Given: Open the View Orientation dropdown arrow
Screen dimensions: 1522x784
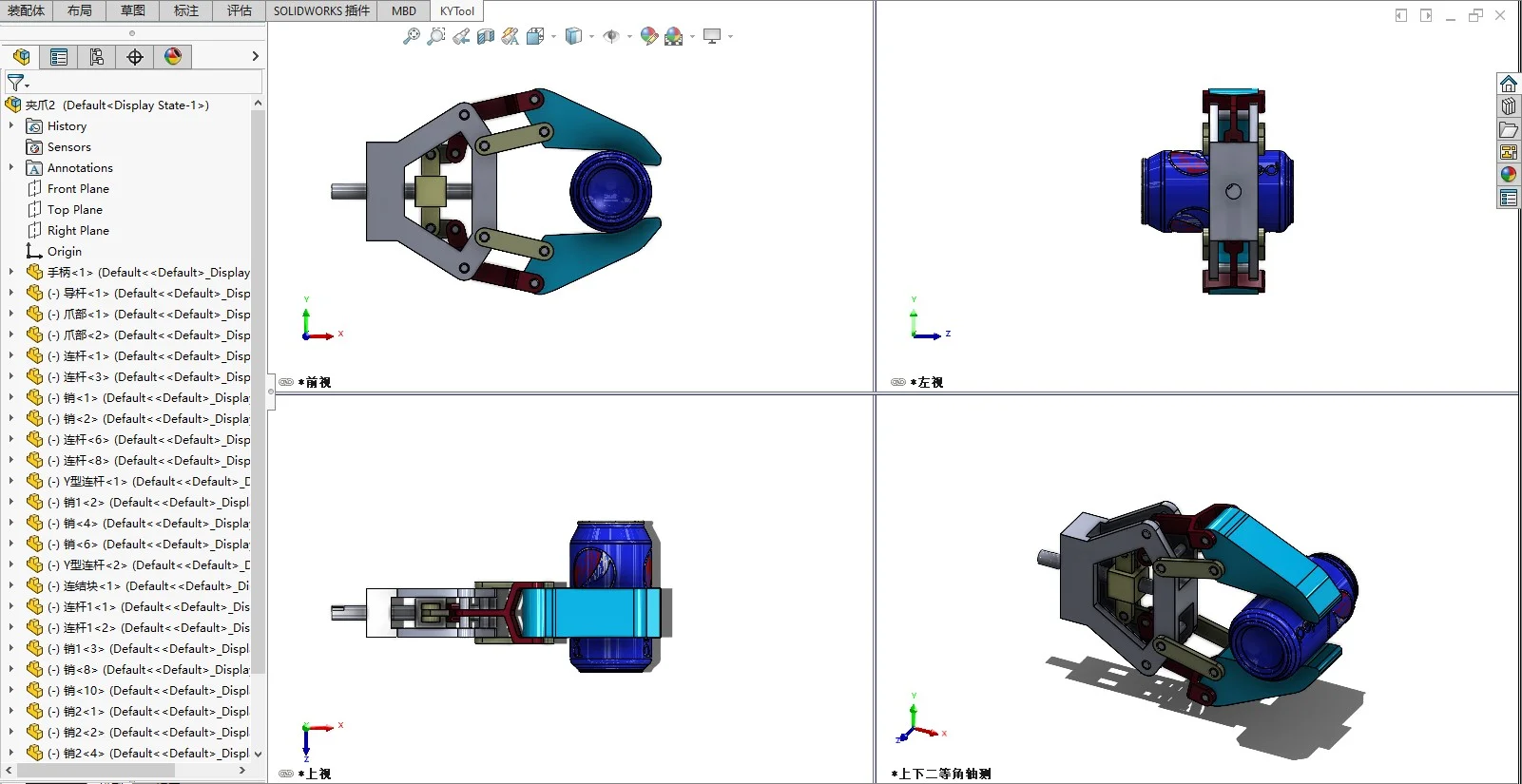Looking at the screenshot, I should tap(553, 37).
